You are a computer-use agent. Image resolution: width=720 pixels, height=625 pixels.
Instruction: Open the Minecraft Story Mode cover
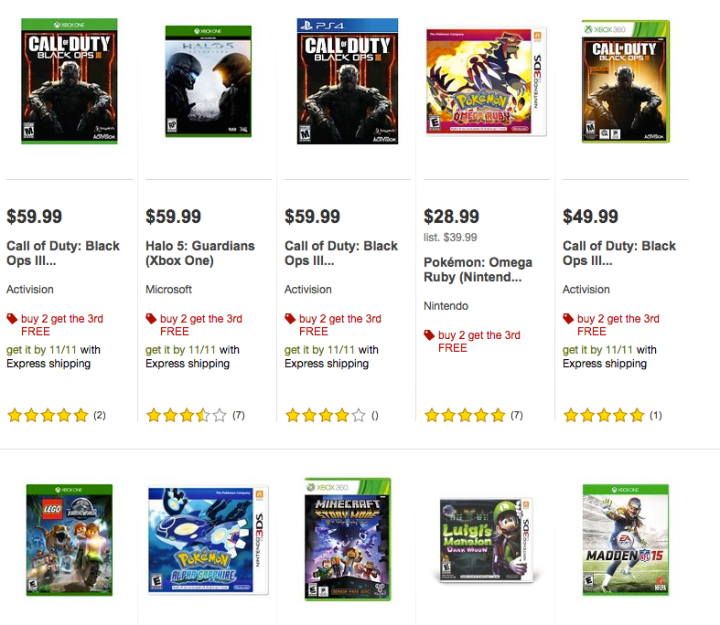(348, 539)
